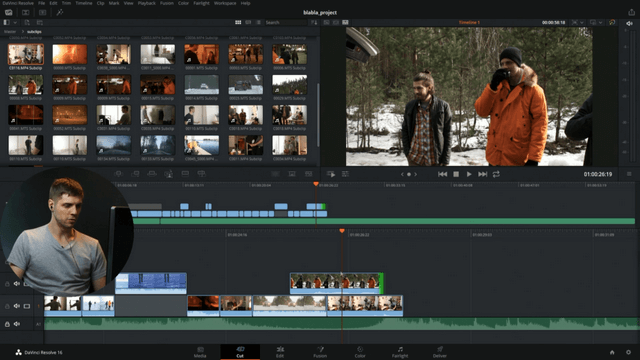
Task: Click the Close Up edit icon
Action: (168, 174)
